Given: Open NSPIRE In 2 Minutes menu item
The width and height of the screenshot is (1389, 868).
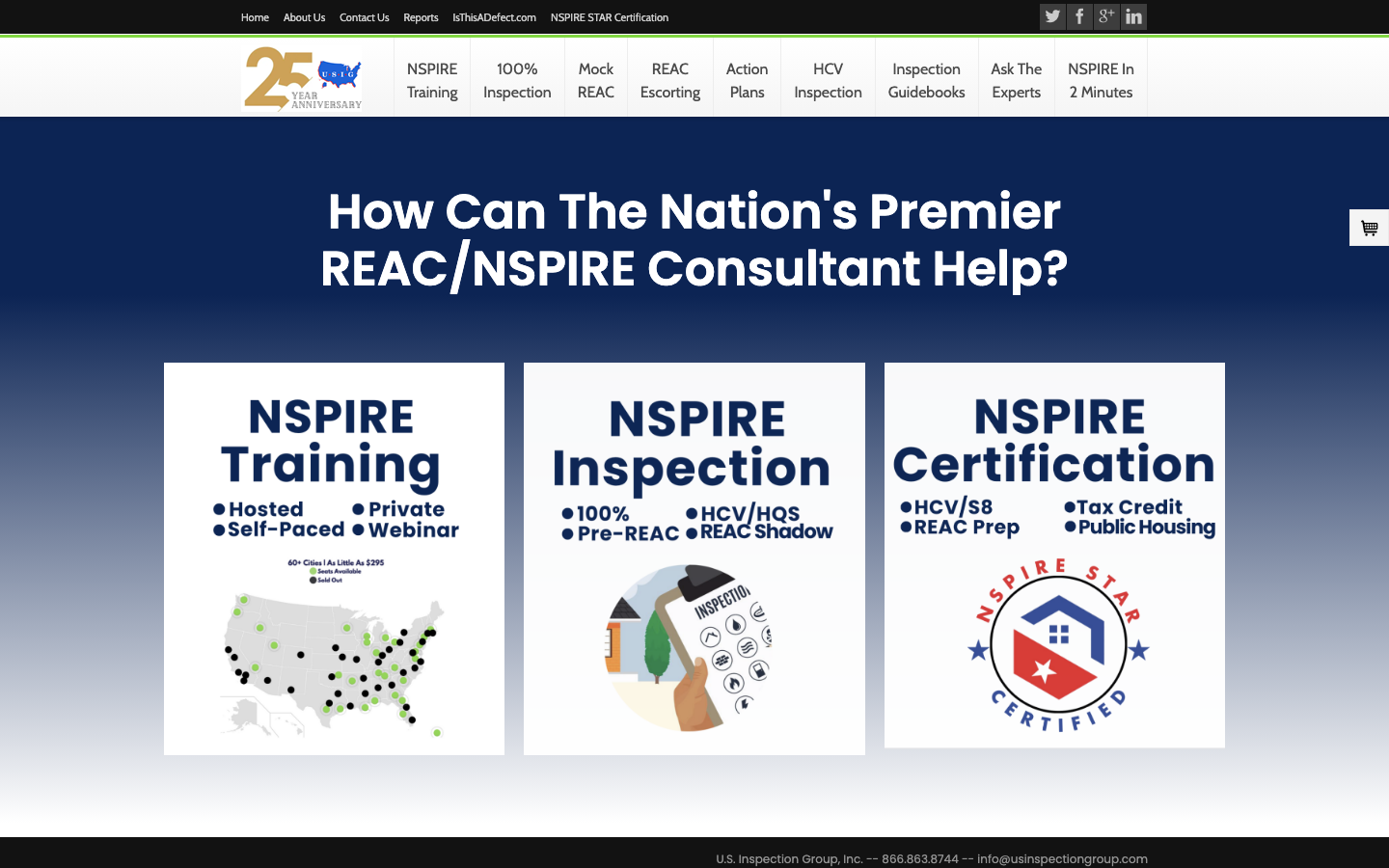Looking at the screenshot, I should [1101, 80].
